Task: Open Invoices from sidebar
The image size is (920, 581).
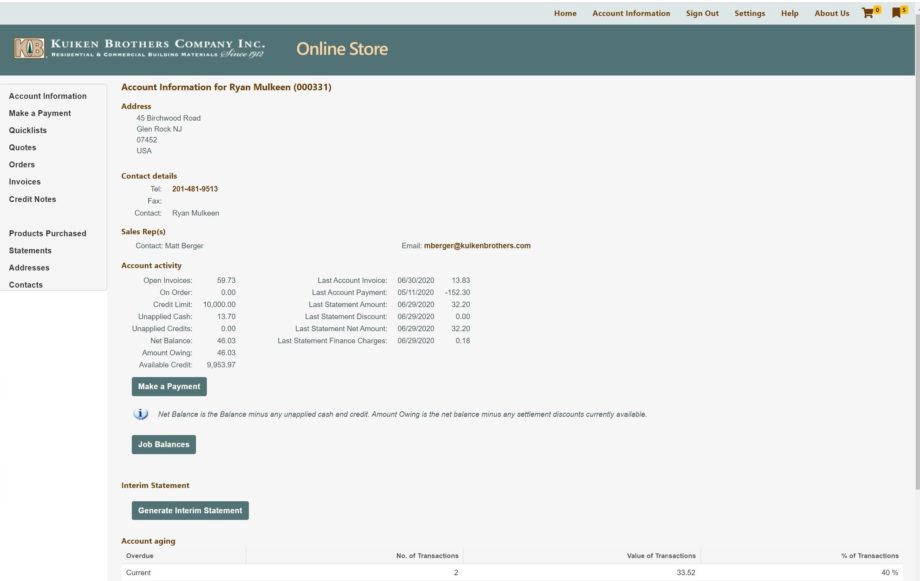Action: click(x=25, y=181)
